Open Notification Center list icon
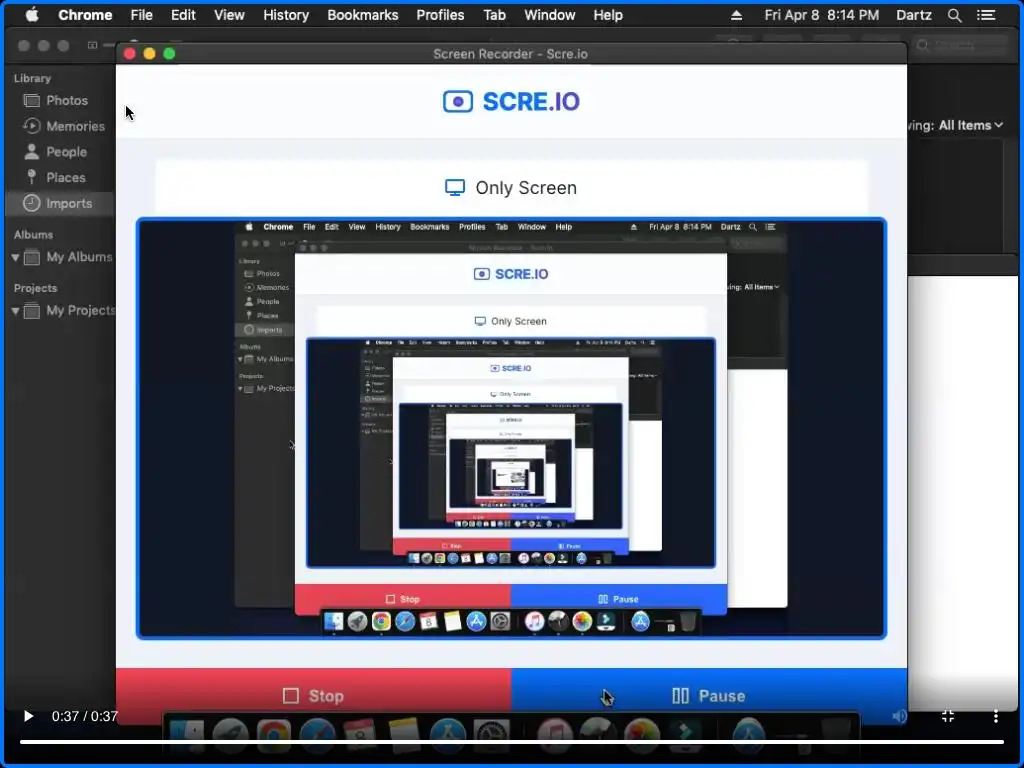The height and width of the screenshot is (768, 1024). pyautogui.click(x=985, y=15)
